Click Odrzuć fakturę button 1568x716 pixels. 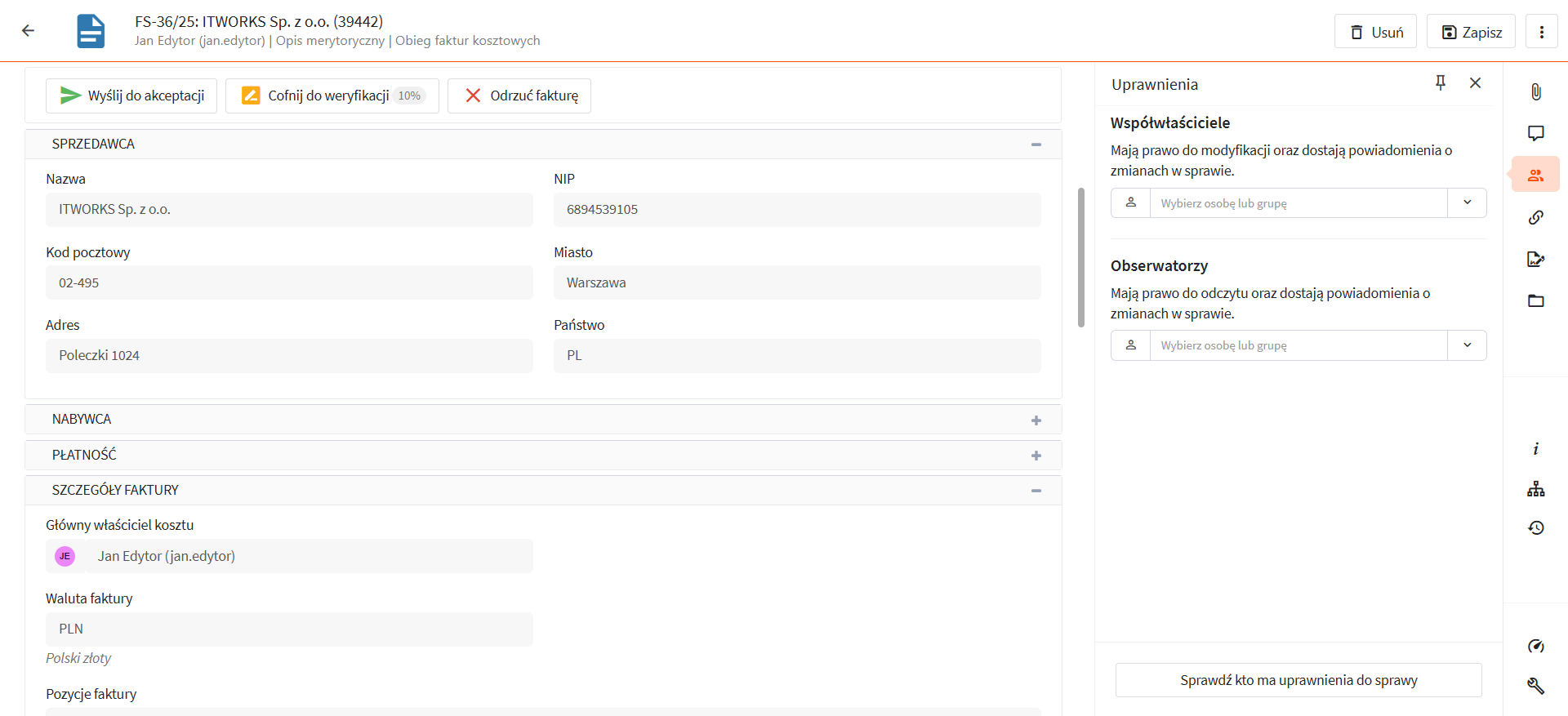coord(519,96)
